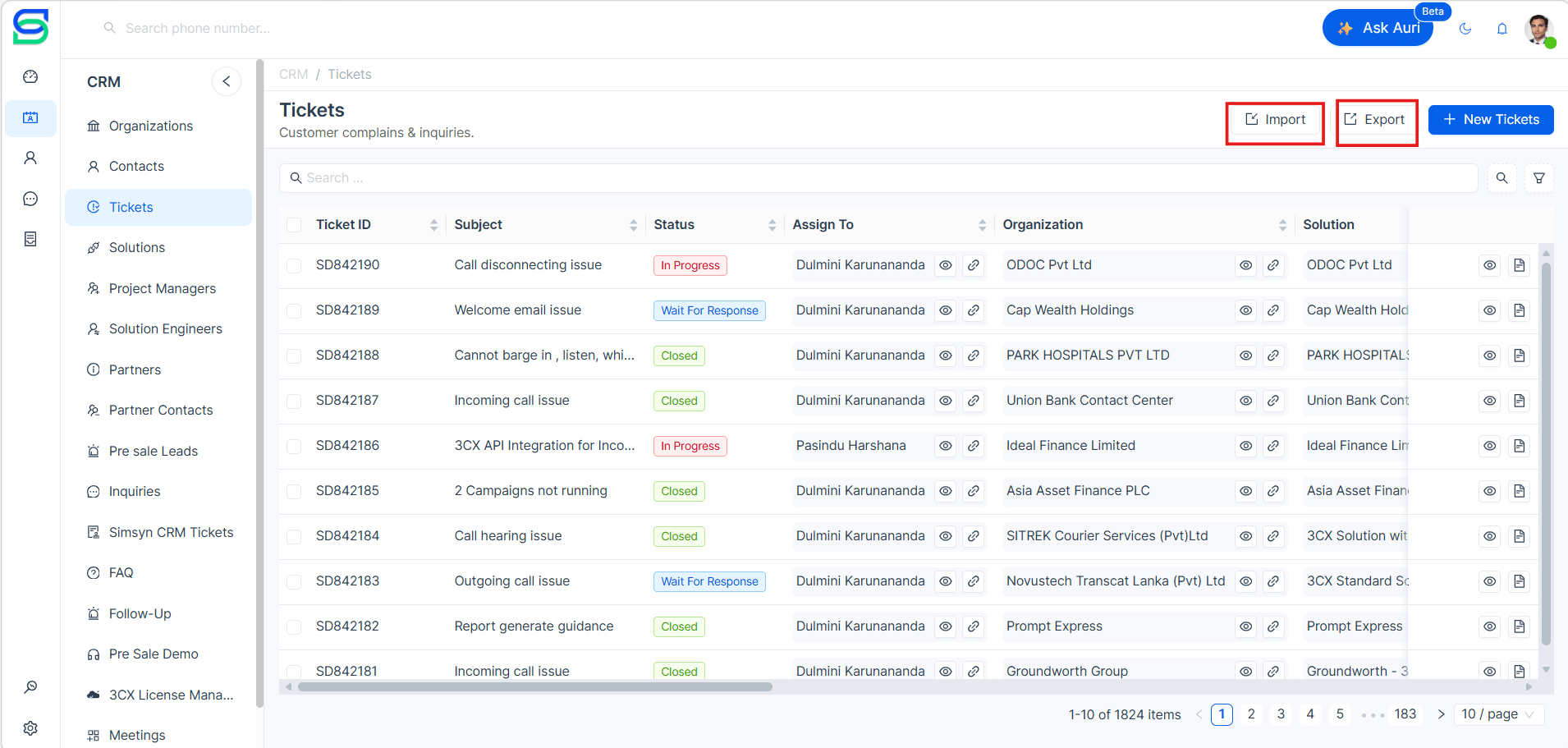The width and height of the screenshot is (1568, 748).
Task: Click the magnifier search button for tickets
Action: click(1502, 178)
